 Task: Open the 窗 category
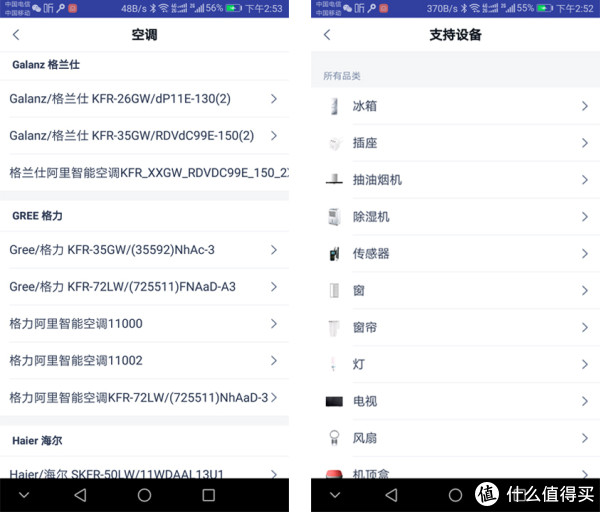pos(455,290)
